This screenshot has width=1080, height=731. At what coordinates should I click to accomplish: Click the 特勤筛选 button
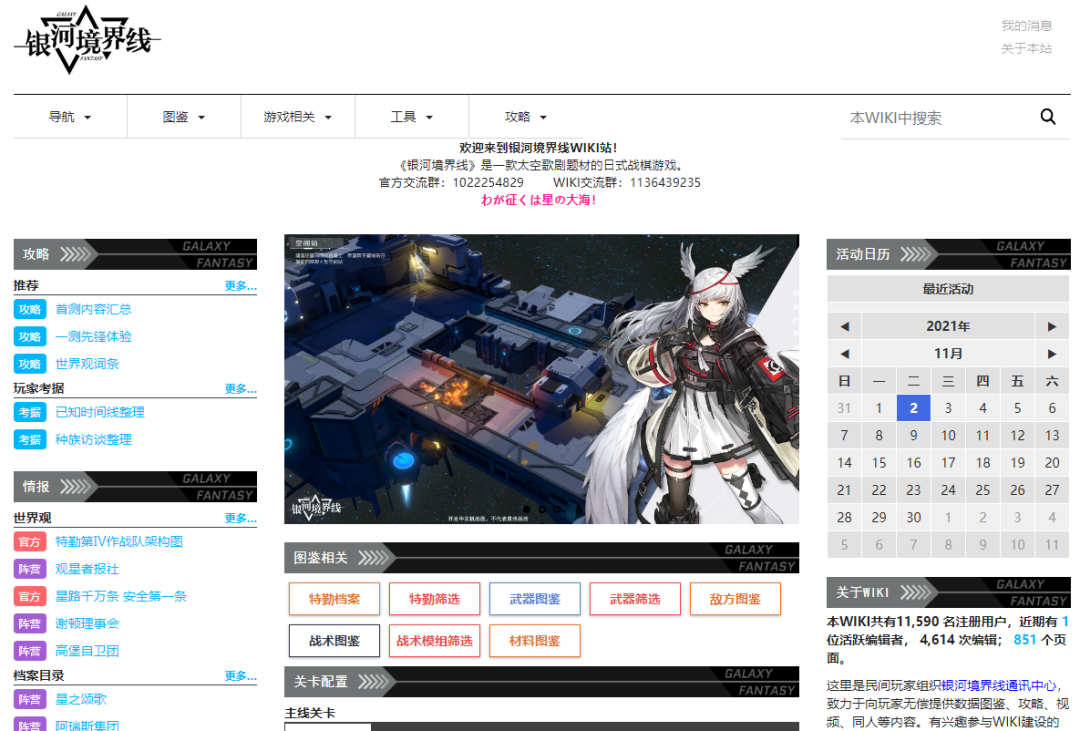(x=435, y=599)
